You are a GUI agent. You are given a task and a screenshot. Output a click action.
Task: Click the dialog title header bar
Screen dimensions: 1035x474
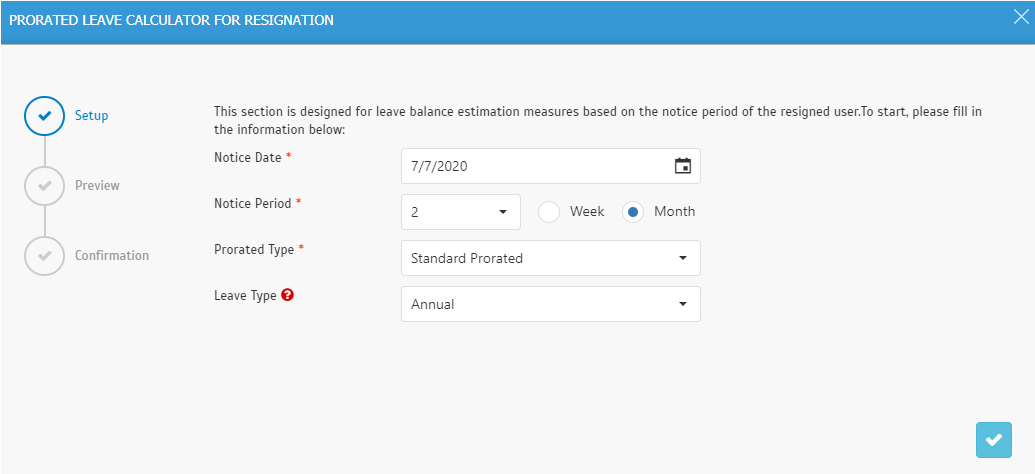(518, 20)
